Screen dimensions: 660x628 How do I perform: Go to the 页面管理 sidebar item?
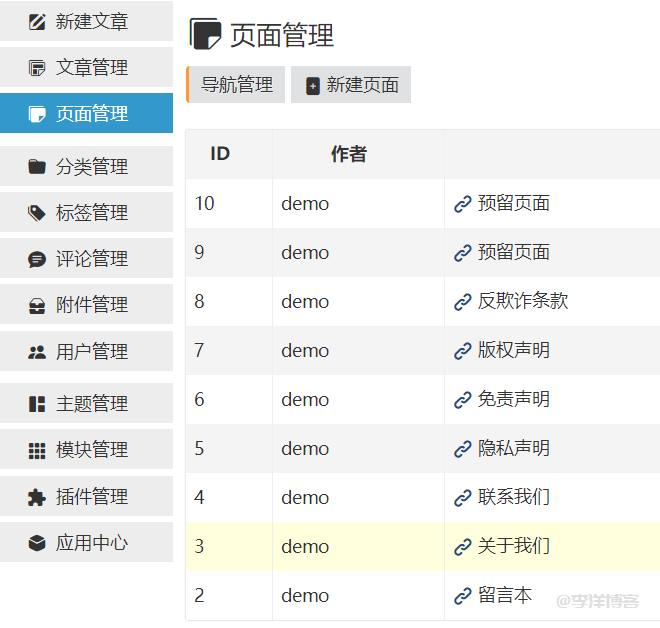90,114
